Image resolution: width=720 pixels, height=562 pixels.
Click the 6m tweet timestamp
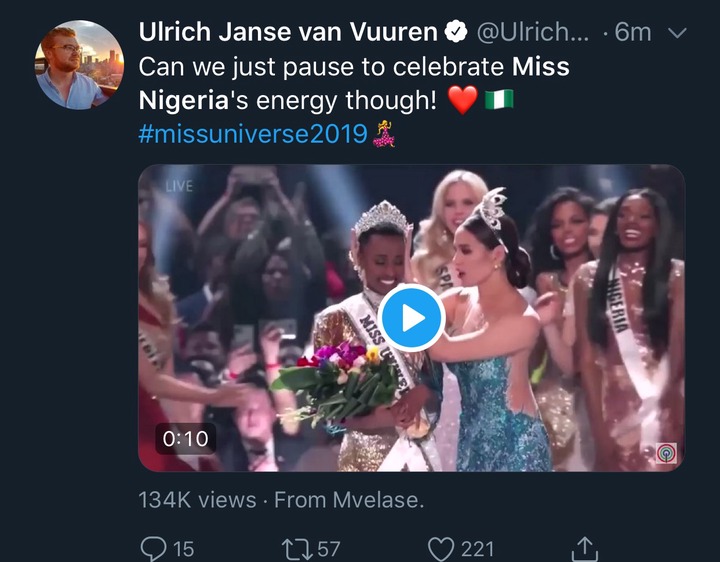pyautogui.click(x=633, y=33)
